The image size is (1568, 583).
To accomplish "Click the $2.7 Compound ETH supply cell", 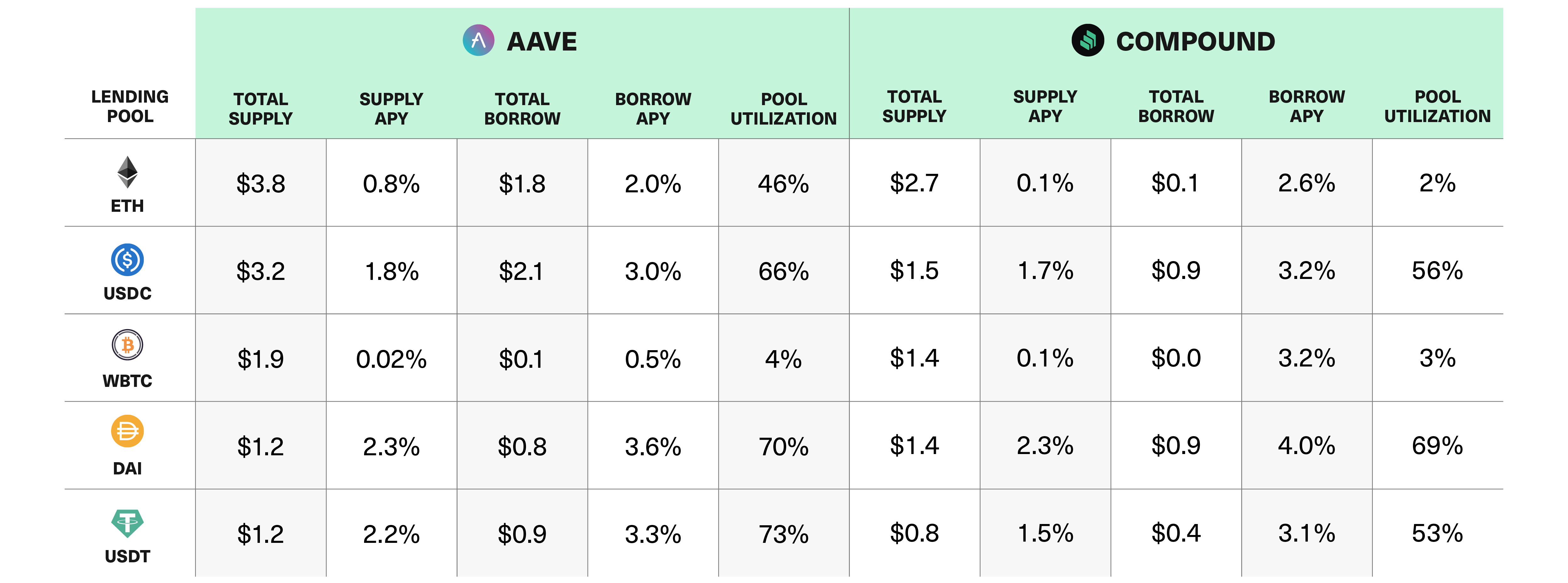I will 914,183.
